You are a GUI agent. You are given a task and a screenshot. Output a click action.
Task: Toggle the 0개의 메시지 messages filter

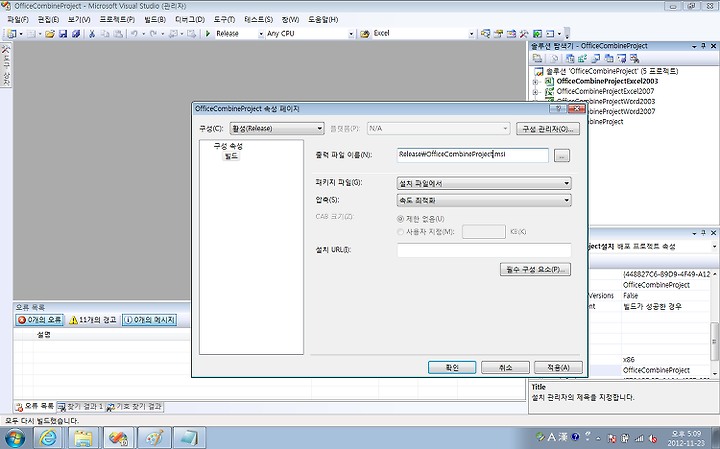tap(149, 320)
